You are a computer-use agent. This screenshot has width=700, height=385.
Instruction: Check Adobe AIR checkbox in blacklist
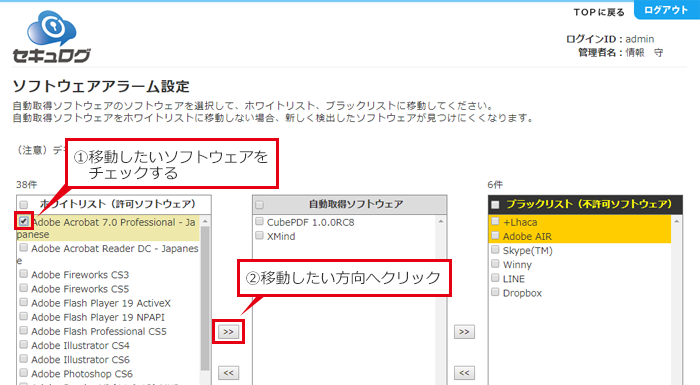click(495, 235)
